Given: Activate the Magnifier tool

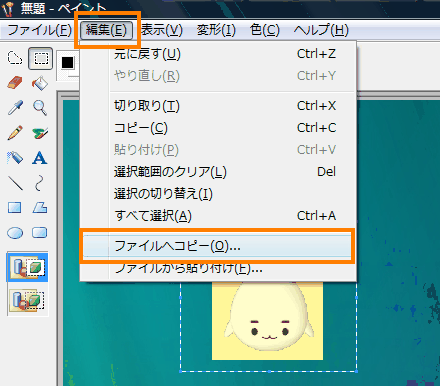Looking at the screenshot, I should (x=40, y=108).
